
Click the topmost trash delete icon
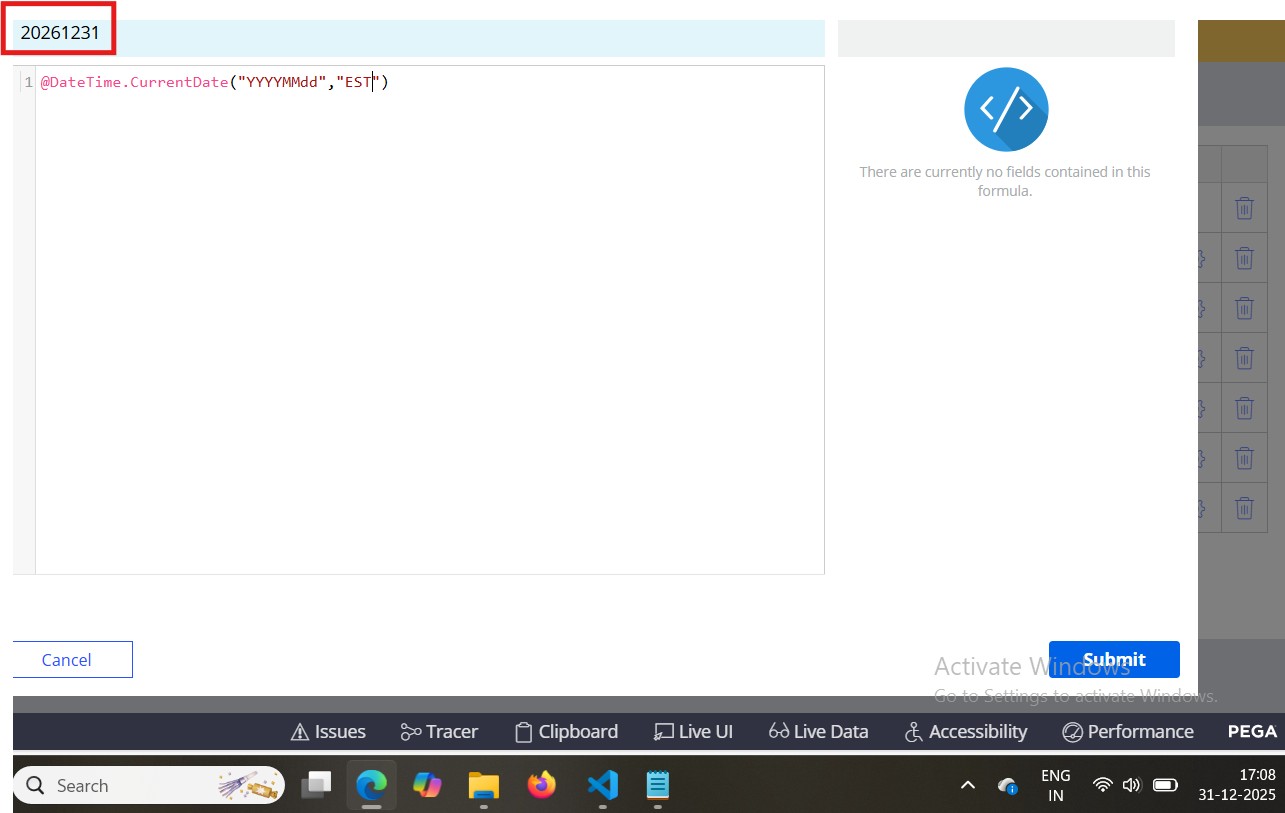pos(1244,208)
